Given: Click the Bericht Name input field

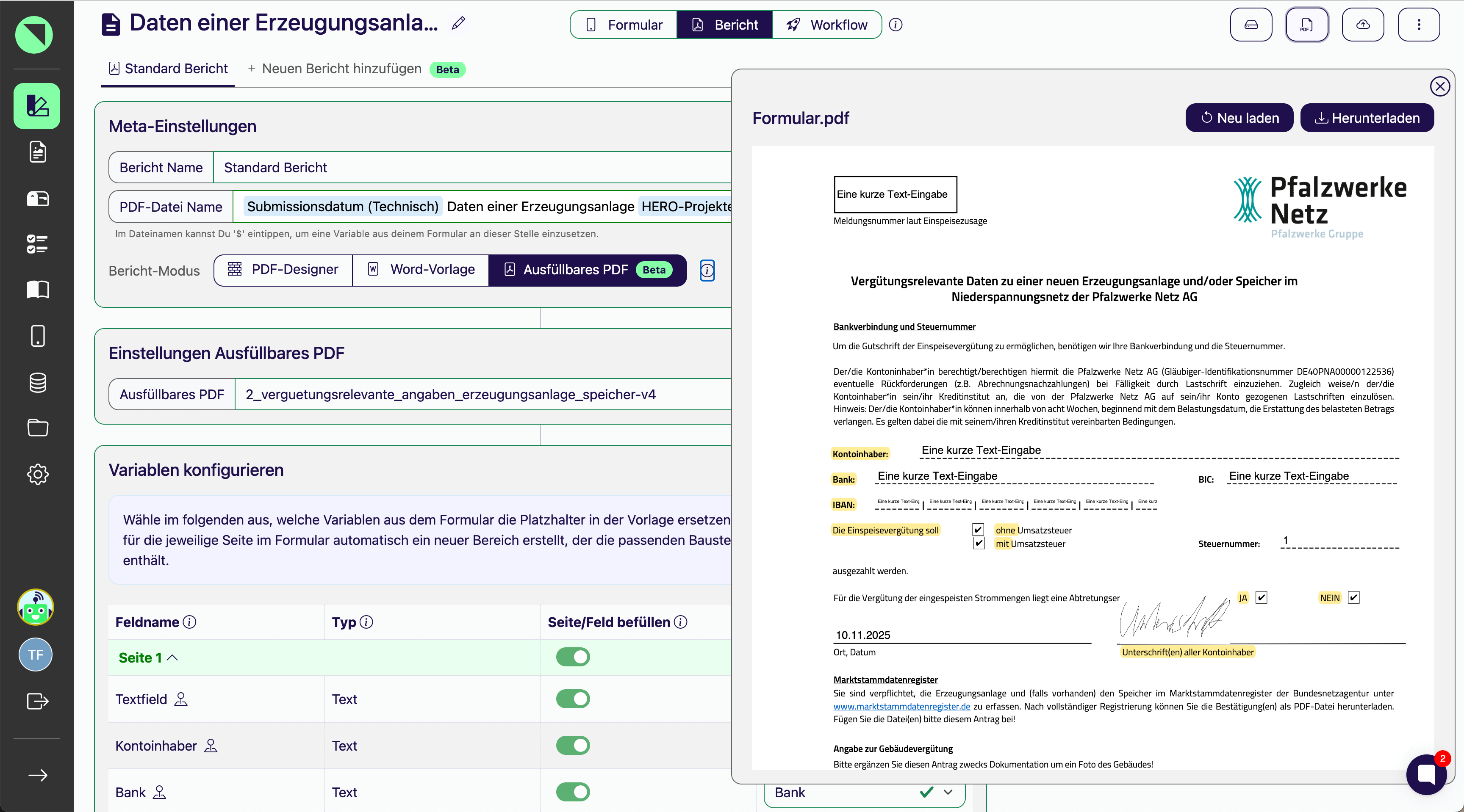Looking at the screenshot, I should pyautogui.click(x=472, y=168).
